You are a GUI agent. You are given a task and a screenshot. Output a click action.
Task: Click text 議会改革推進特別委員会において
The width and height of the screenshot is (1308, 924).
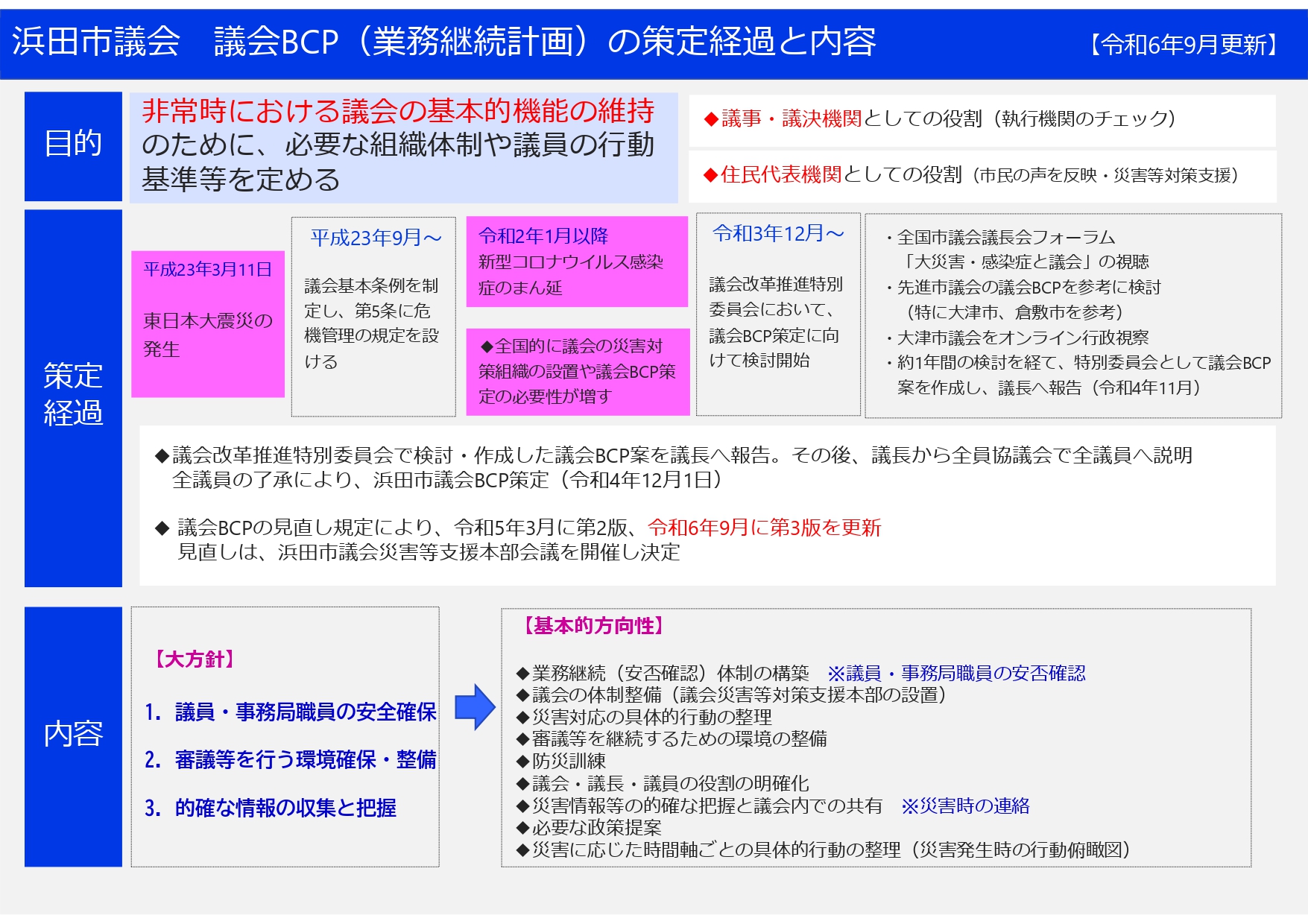click(x=776, y=322)
